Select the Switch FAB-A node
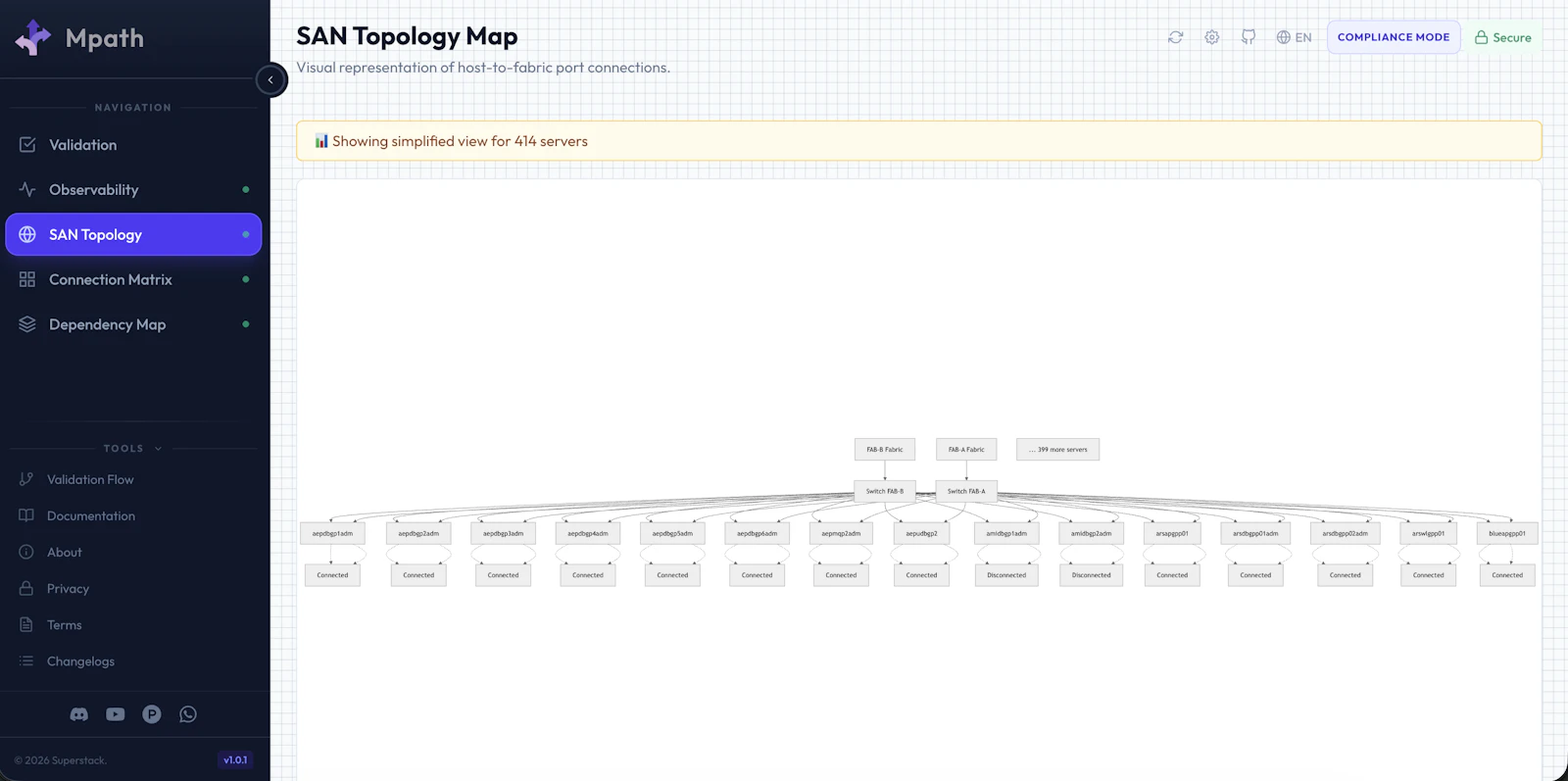This screenshot has width=1568, height=781. pyautogui.click(x=966, y=491)
